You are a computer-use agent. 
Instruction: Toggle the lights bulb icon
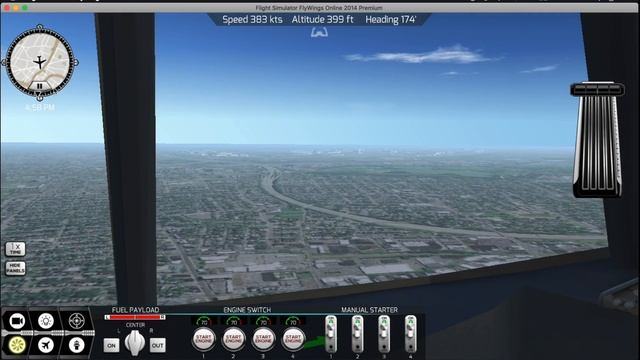point(46,321)
